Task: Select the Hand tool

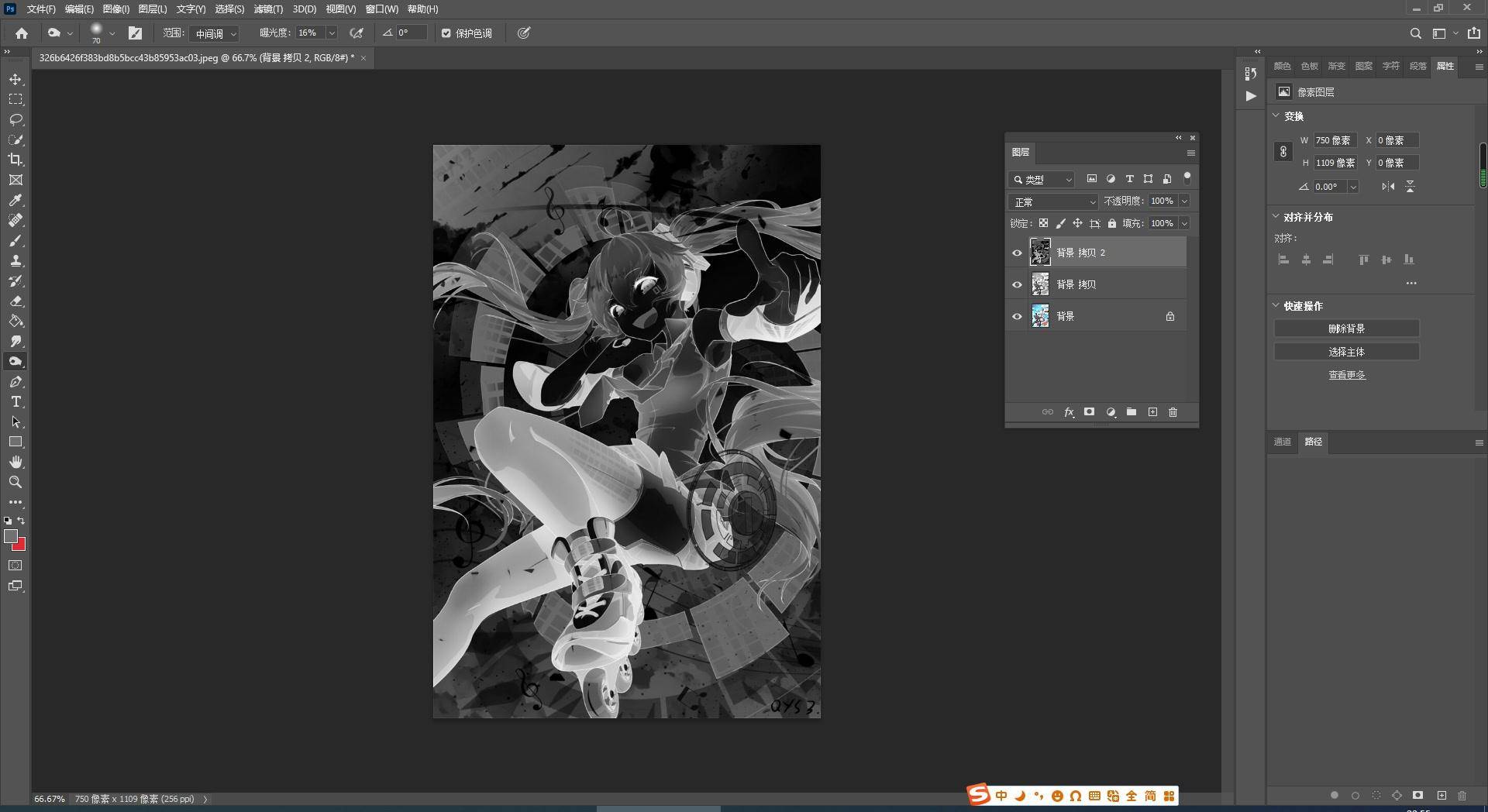Action: click(x=15, y=462)
